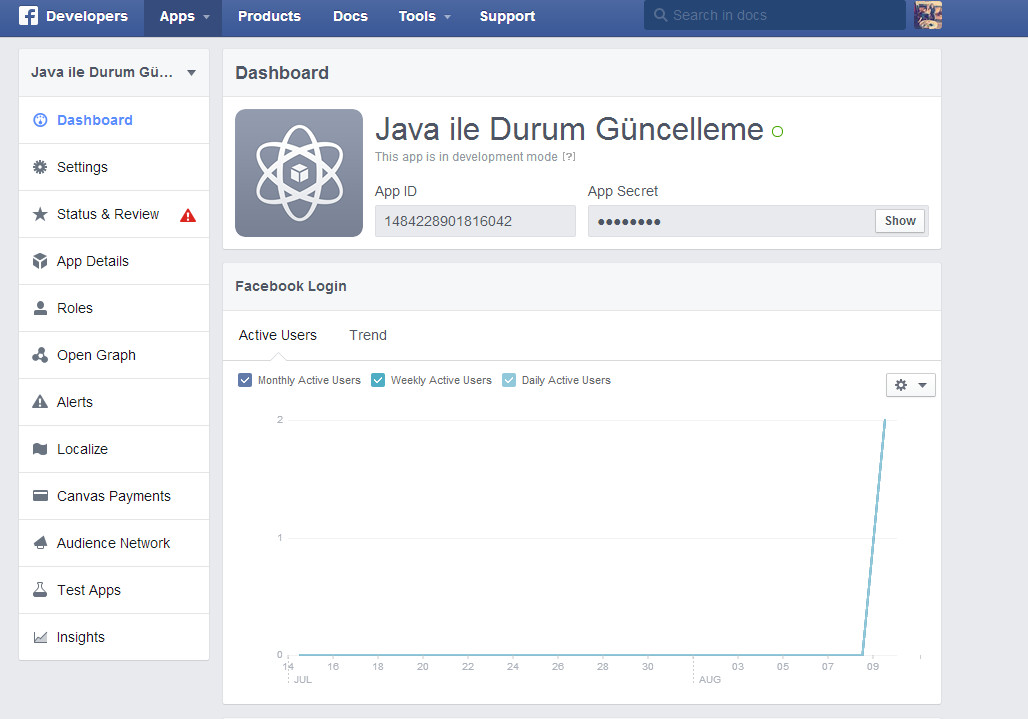Click the Search in docs field
The width and height of the screenshot is (1028, 719).
pyautogui.click(x=774, y=15)
